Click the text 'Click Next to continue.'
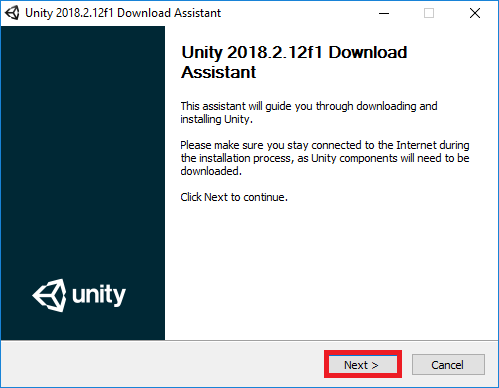Screen dimensions: 499x388 pos(234,197)
